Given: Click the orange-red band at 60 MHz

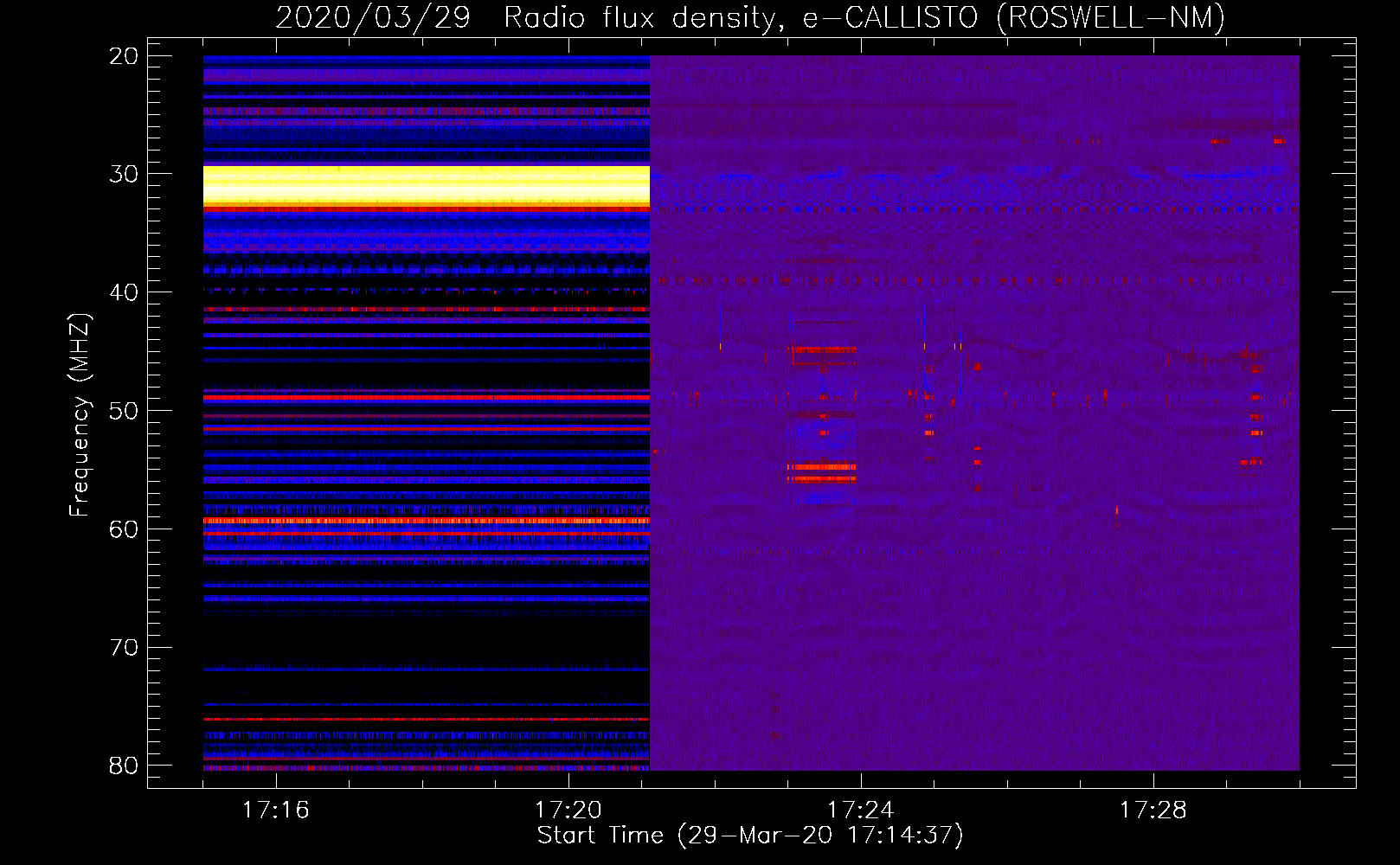Looking at the screenshot, I should point(427,521).
